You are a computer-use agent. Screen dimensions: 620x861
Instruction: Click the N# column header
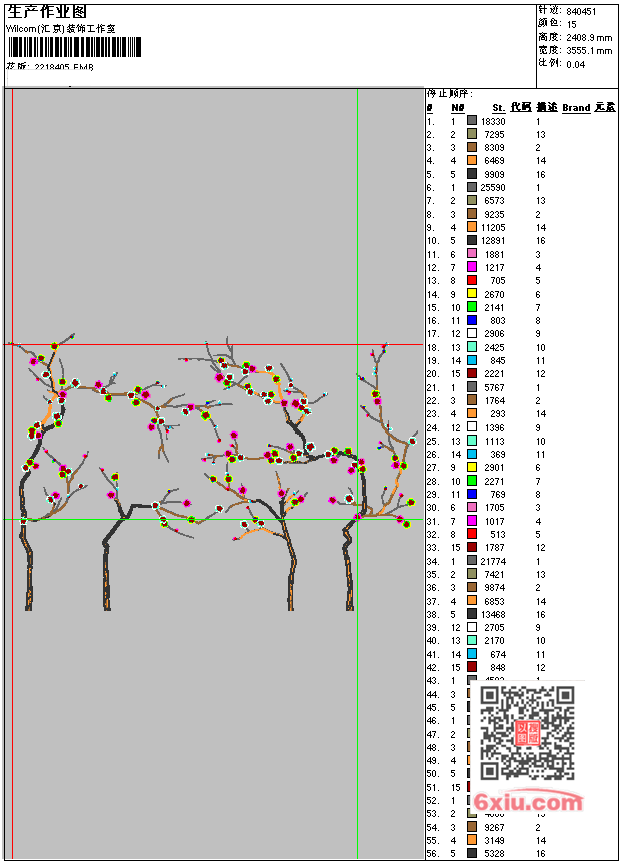(x=458, y=107)
